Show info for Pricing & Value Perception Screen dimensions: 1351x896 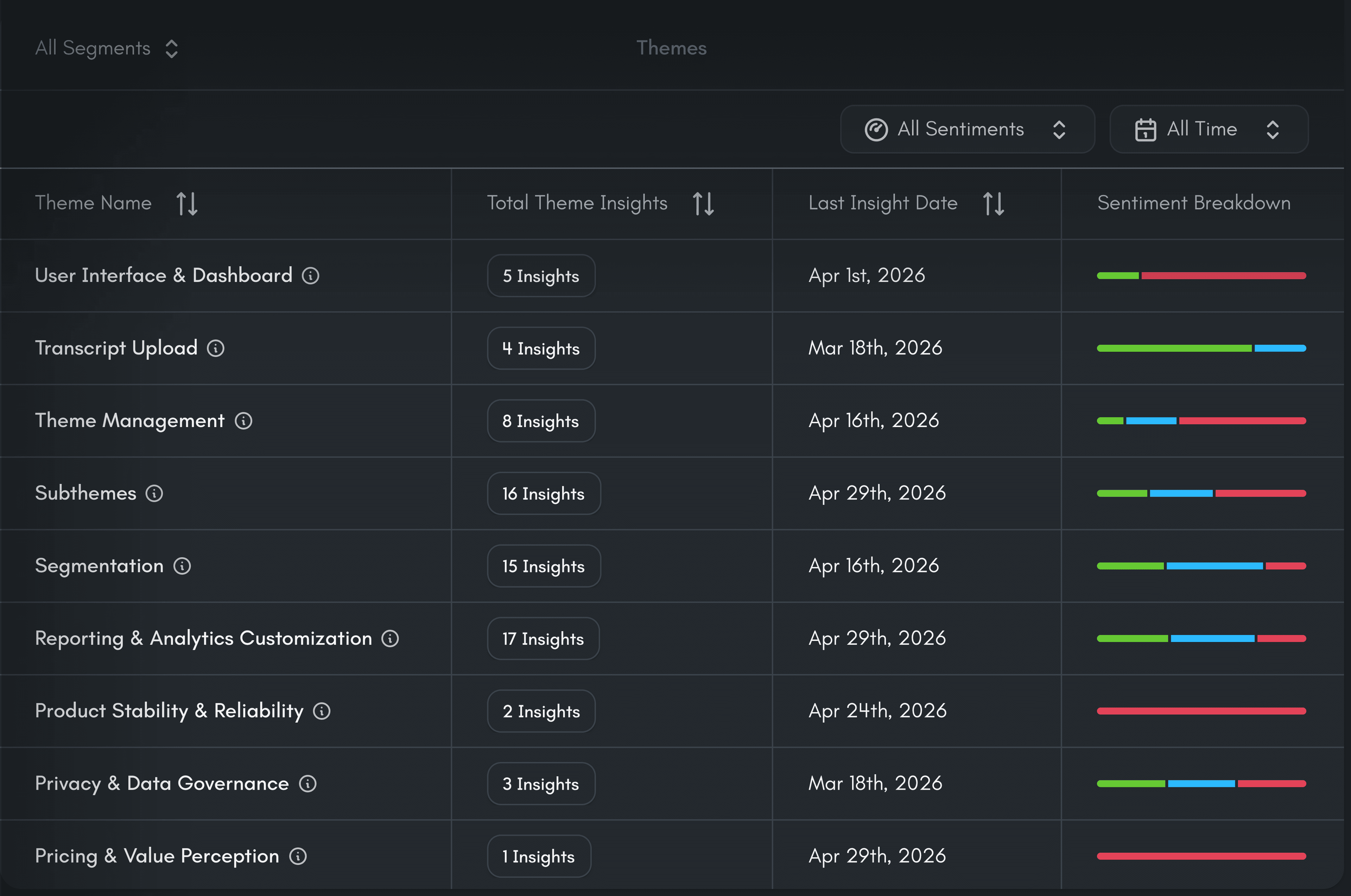298,857
